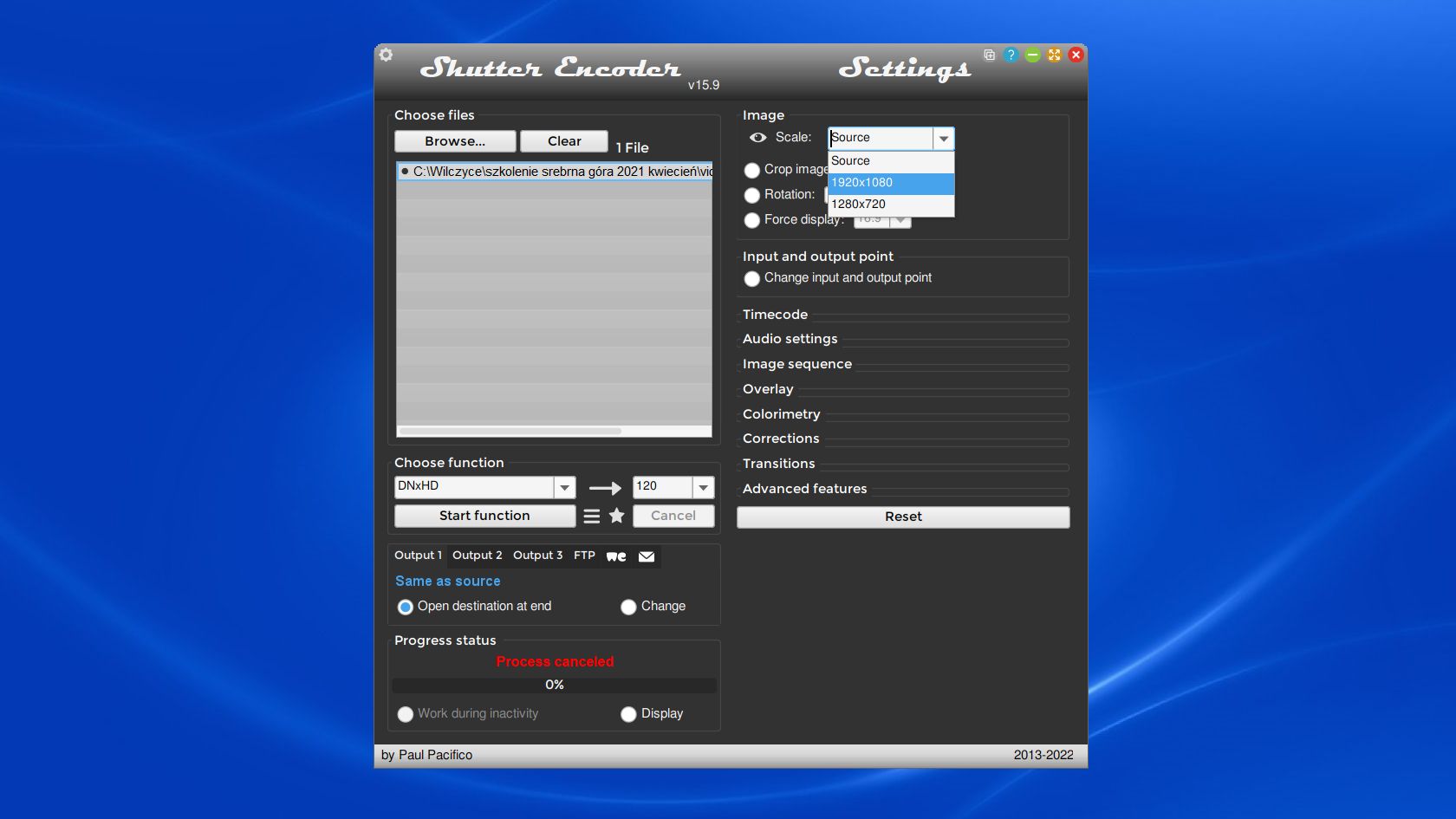Toggle the Scale preview eye icon

[x=757, y=137]
